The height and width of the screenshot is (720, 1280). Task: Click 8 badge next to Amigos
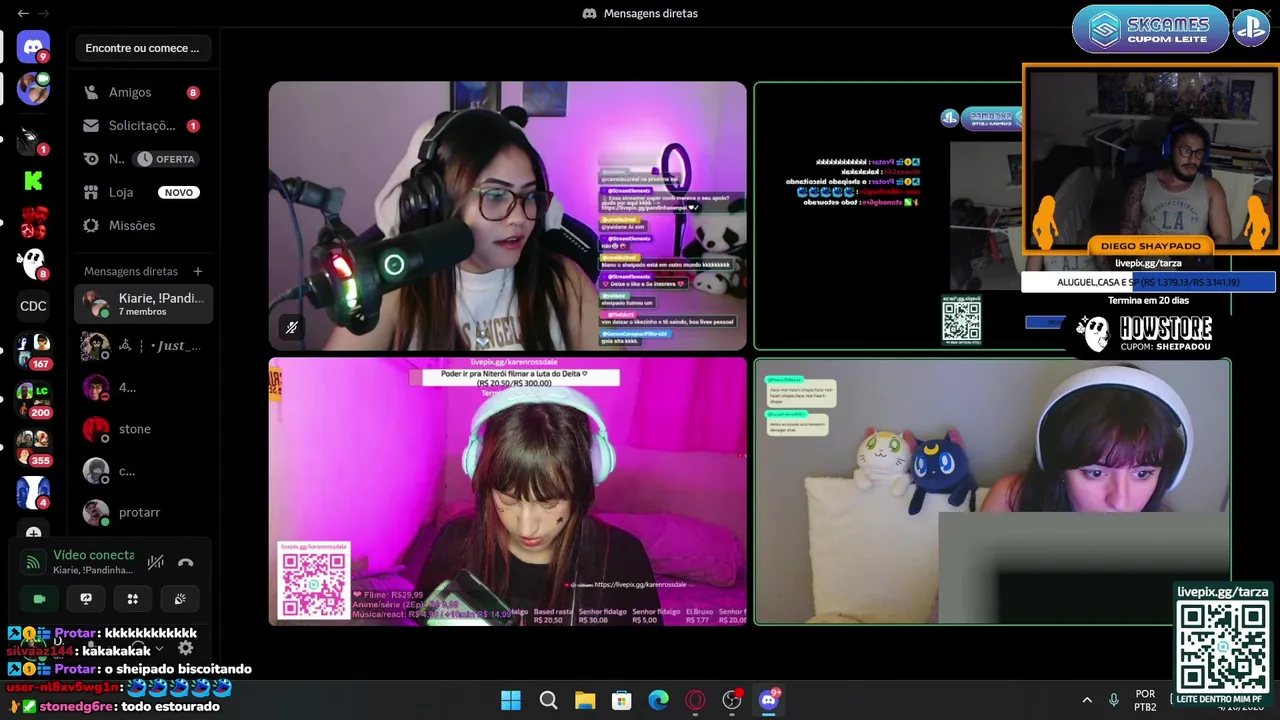193,92
